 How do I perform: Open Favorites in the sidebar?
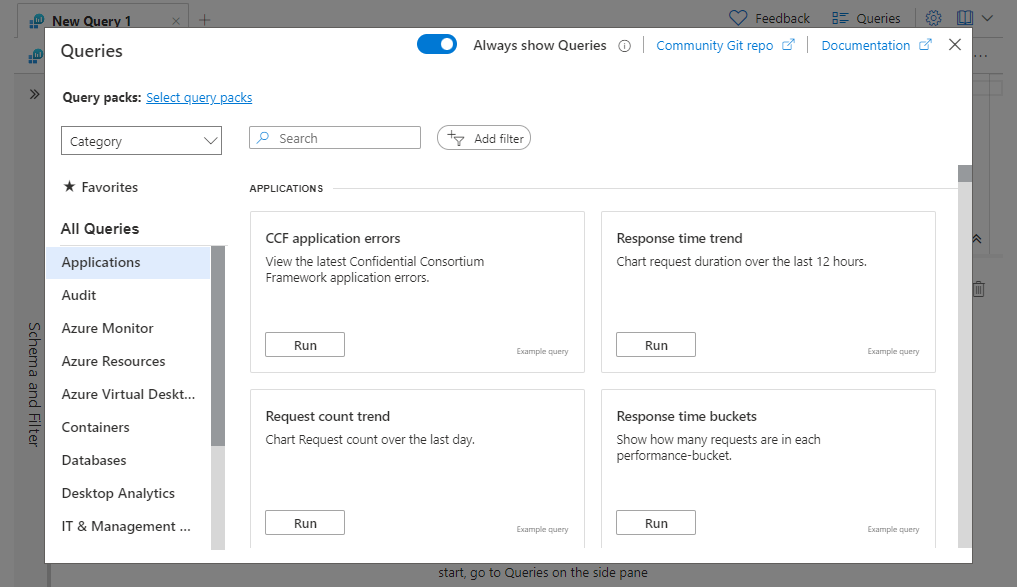click(x=101, y=187)
